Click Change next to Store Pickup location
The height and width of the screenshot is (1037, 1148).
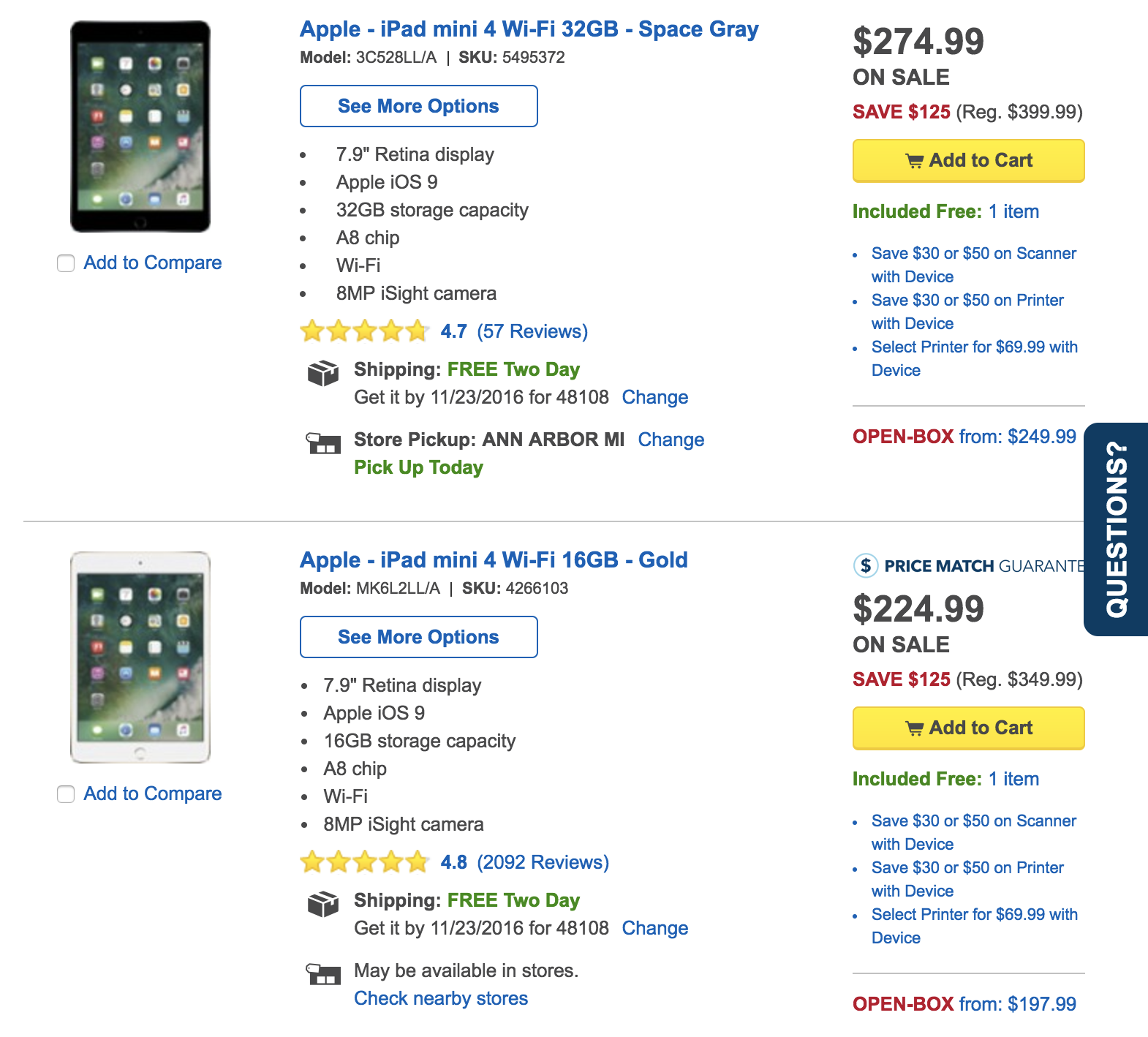pos(671,440)
